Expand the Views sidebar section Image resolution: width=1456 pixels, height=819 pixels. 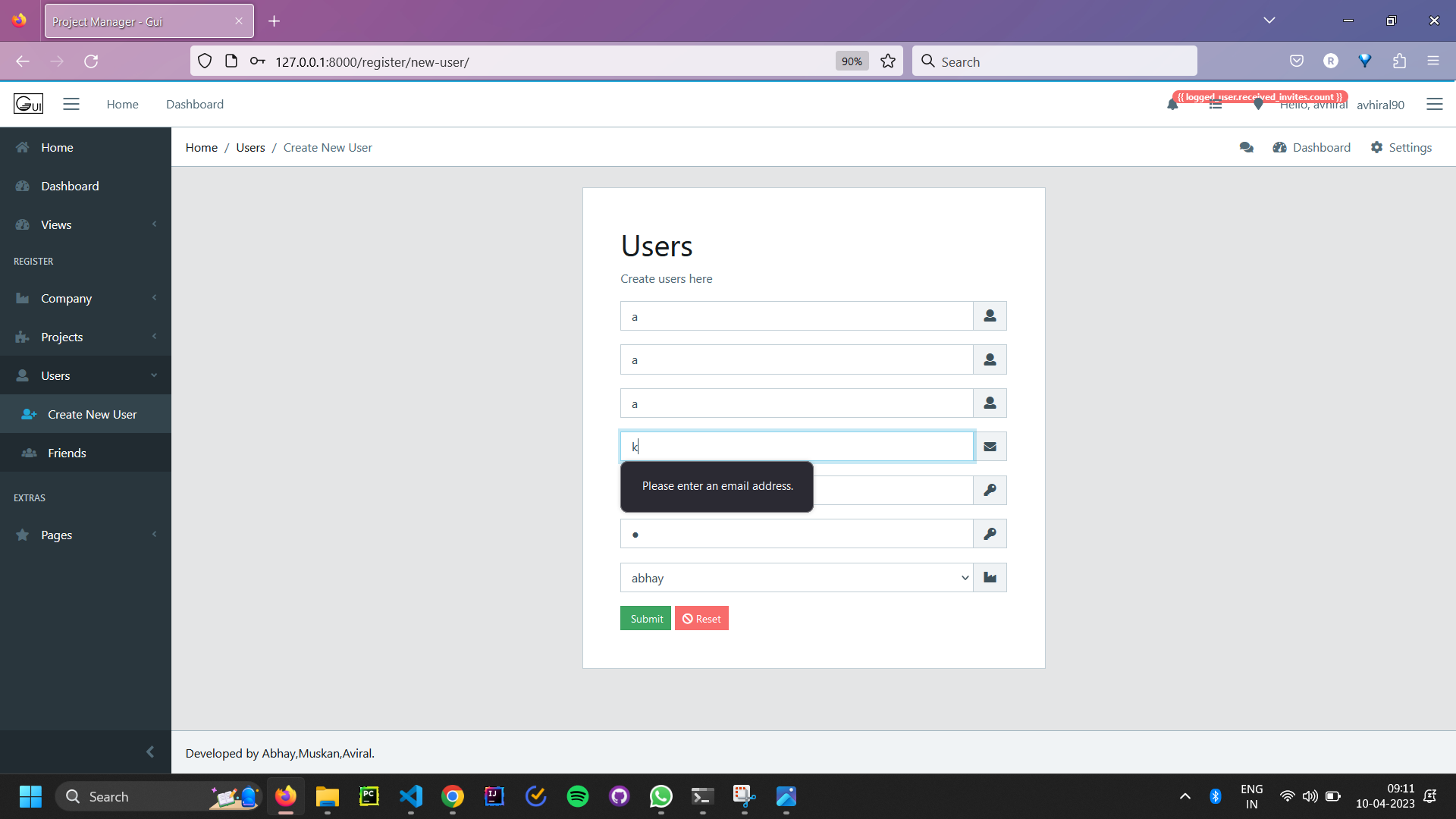point(55,224)
